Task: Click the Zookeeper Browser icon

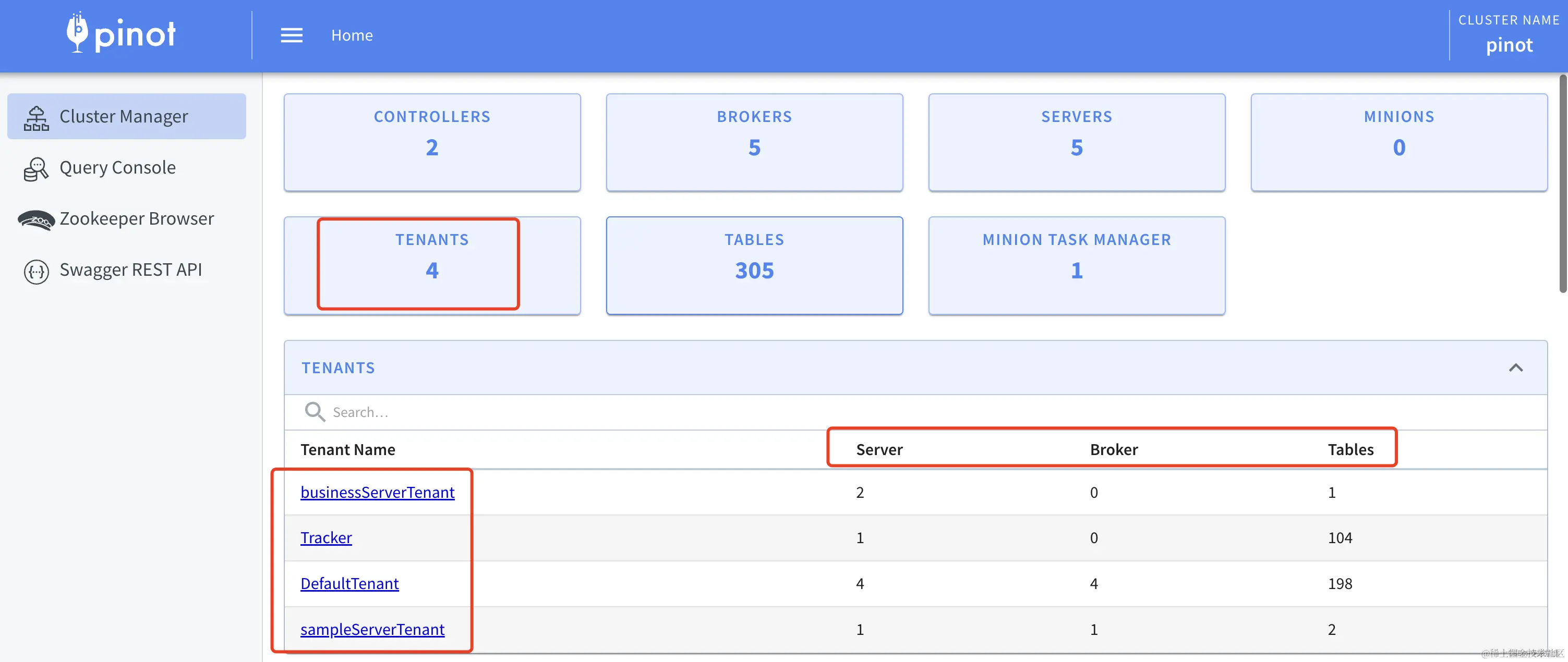Action: pos(36,219)
